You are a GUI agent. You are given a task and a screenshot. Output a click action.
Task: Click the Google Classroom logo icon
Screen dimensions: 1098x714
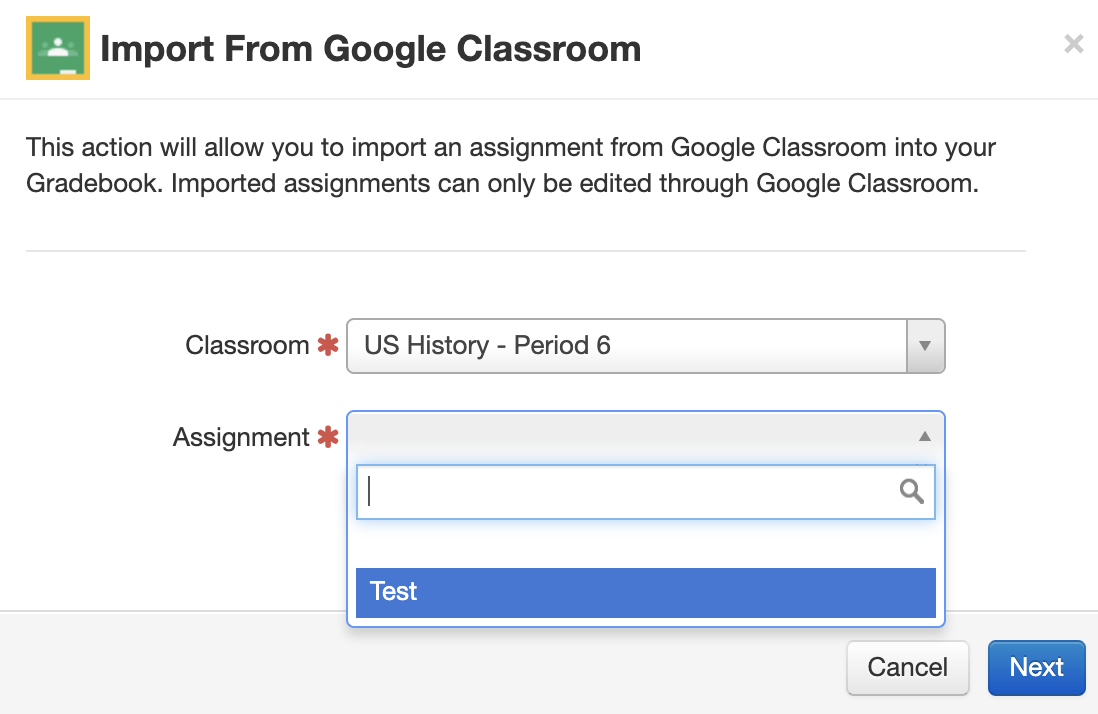pyautogui.click(x=58, y=48)
